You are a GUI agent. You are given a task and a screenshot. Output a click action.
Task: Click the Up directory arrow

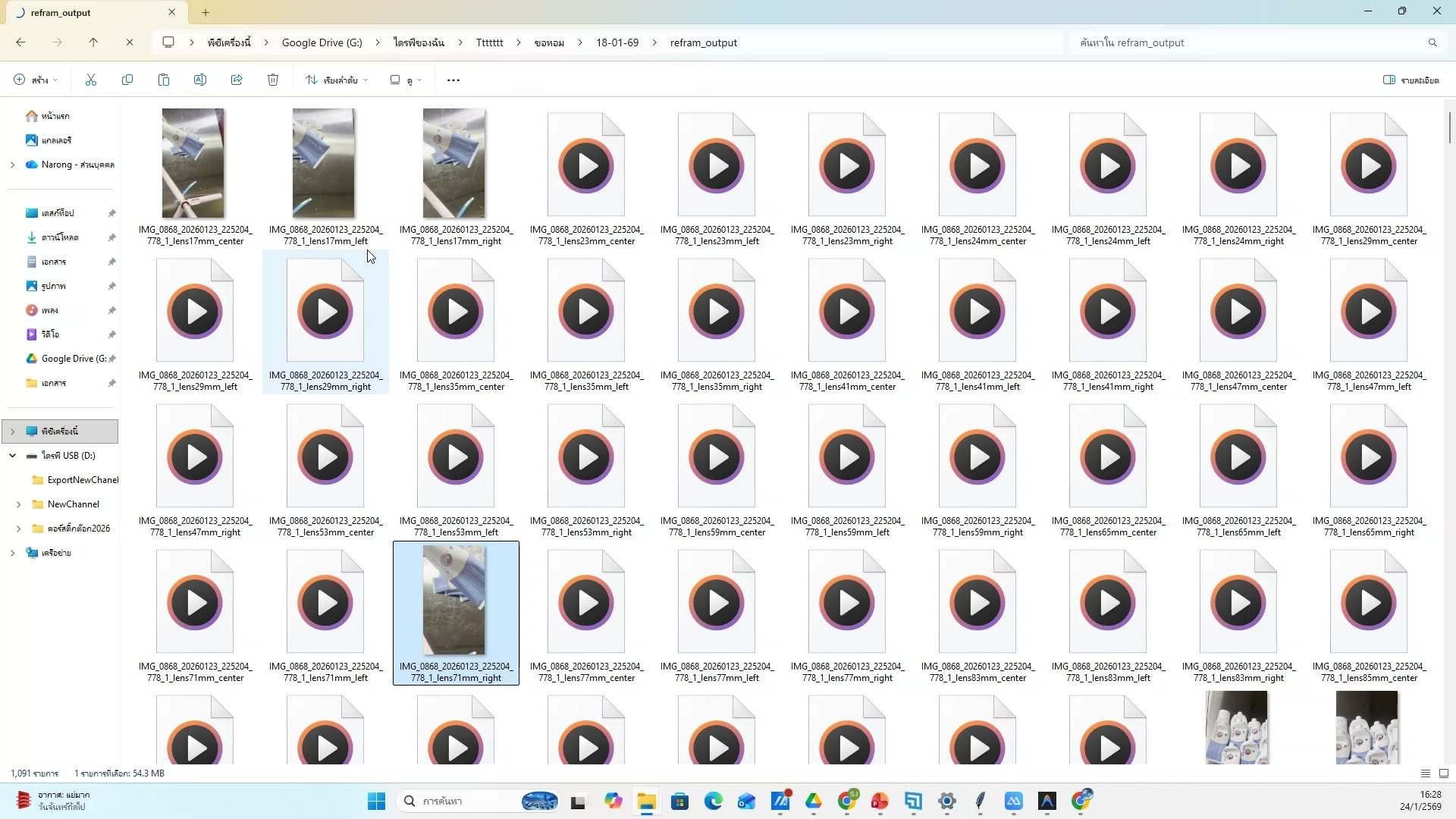(93, 42)
